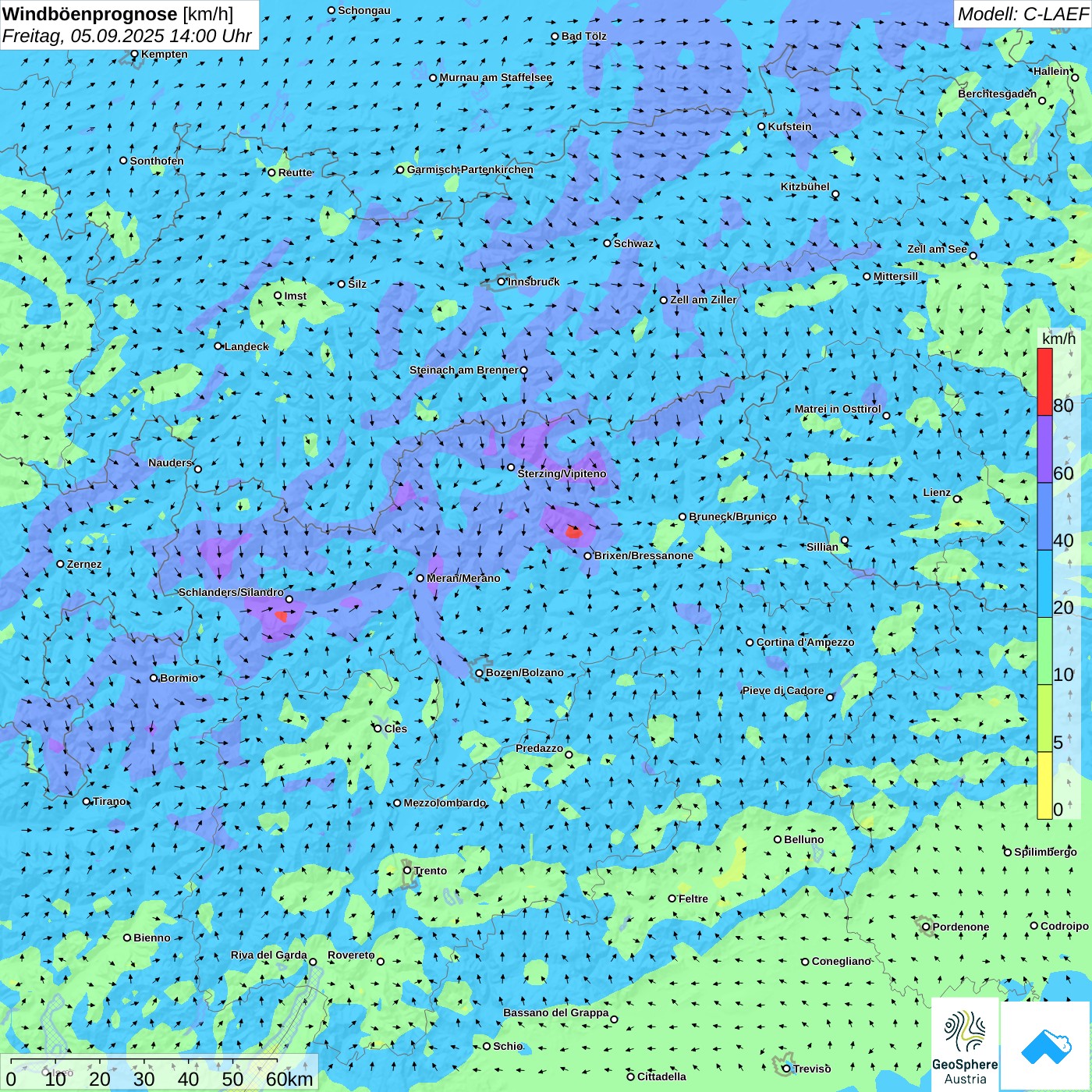This screenshot has height=1092, width=1092.
Task: Click the 'Cortina d'Ampezzo' label
Action: pyautogui.click(x=805, y=642)
